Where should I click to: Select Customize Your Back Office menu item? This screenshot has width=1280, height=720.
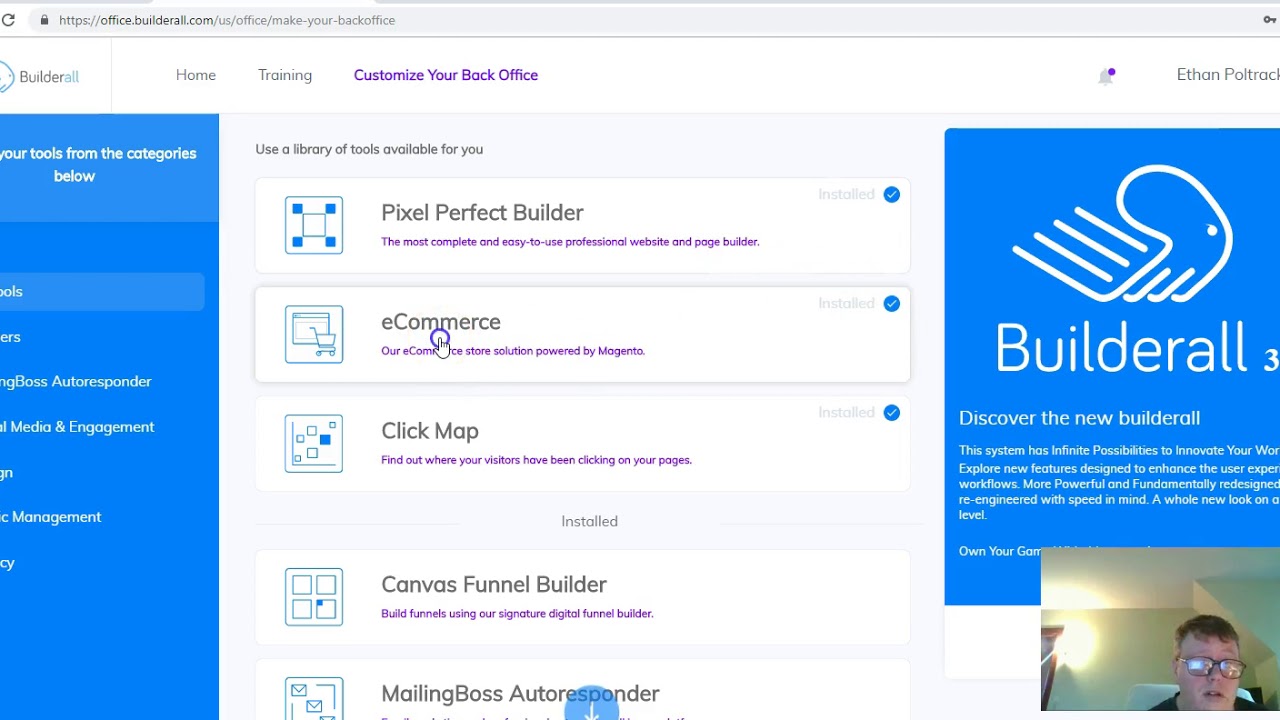point(446,75)
